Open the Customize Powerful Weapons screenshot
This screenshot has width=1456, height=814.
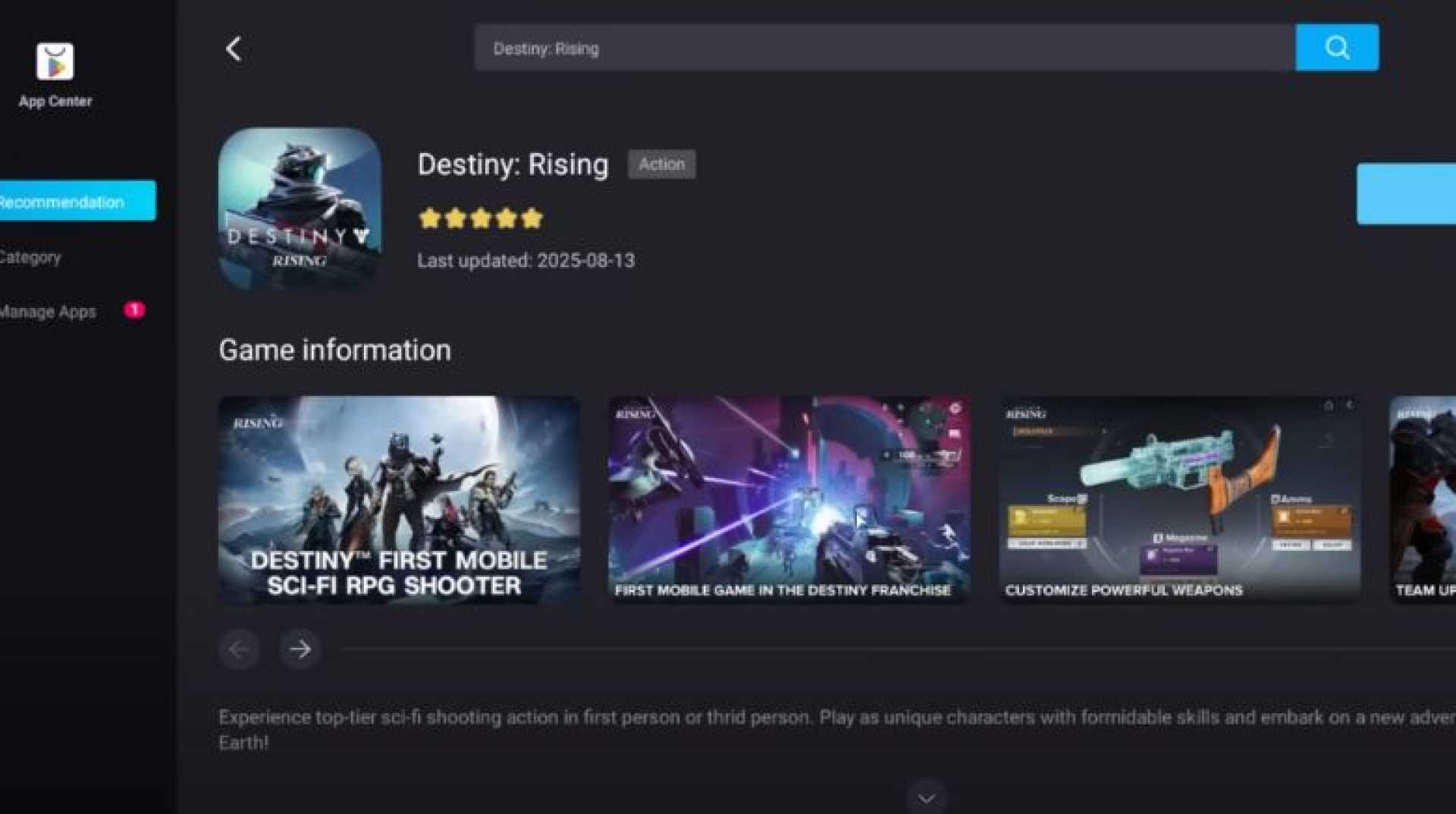[1179, 500]
